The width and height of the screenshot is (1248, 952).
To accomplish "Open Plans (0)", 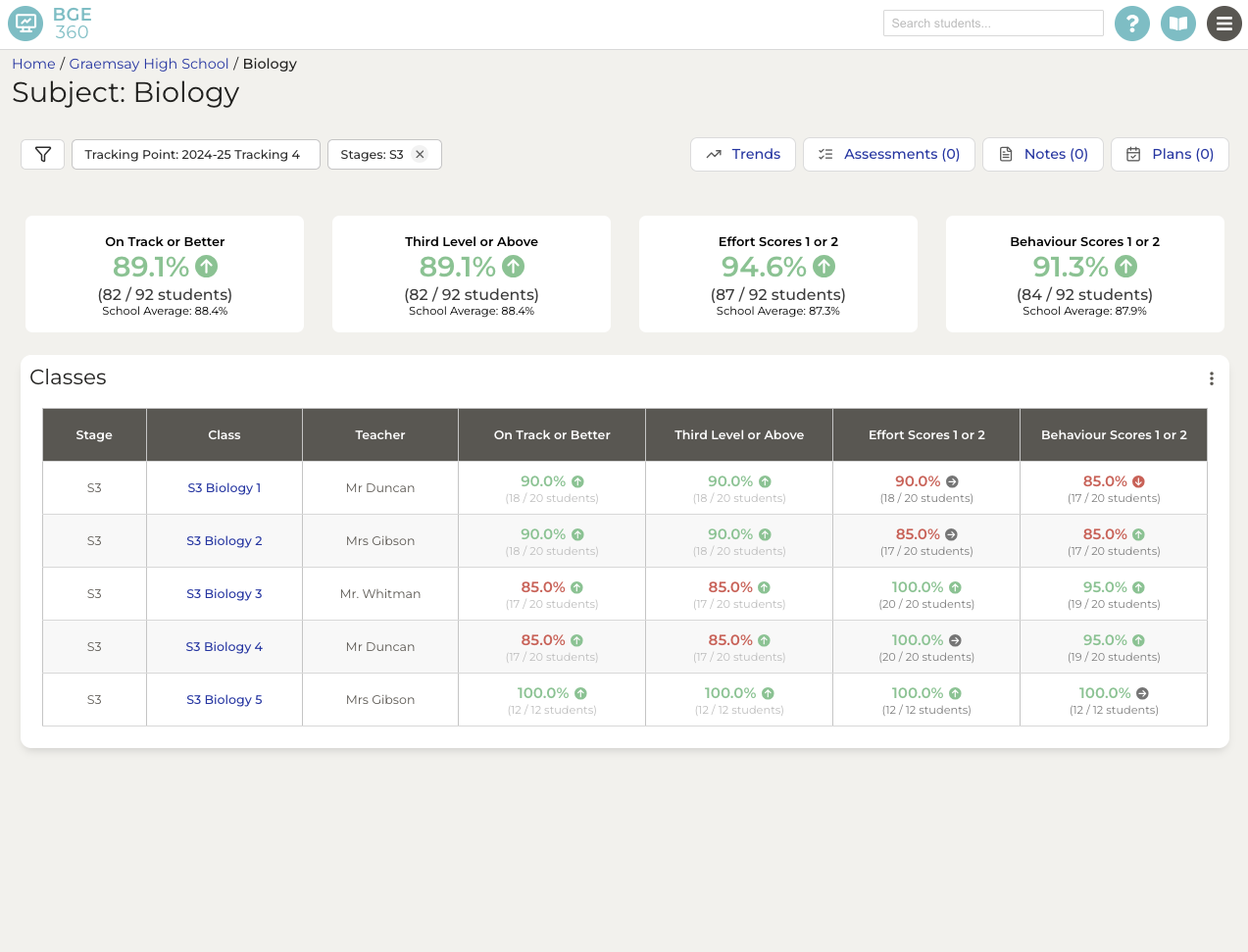I will coord(1170,154).
